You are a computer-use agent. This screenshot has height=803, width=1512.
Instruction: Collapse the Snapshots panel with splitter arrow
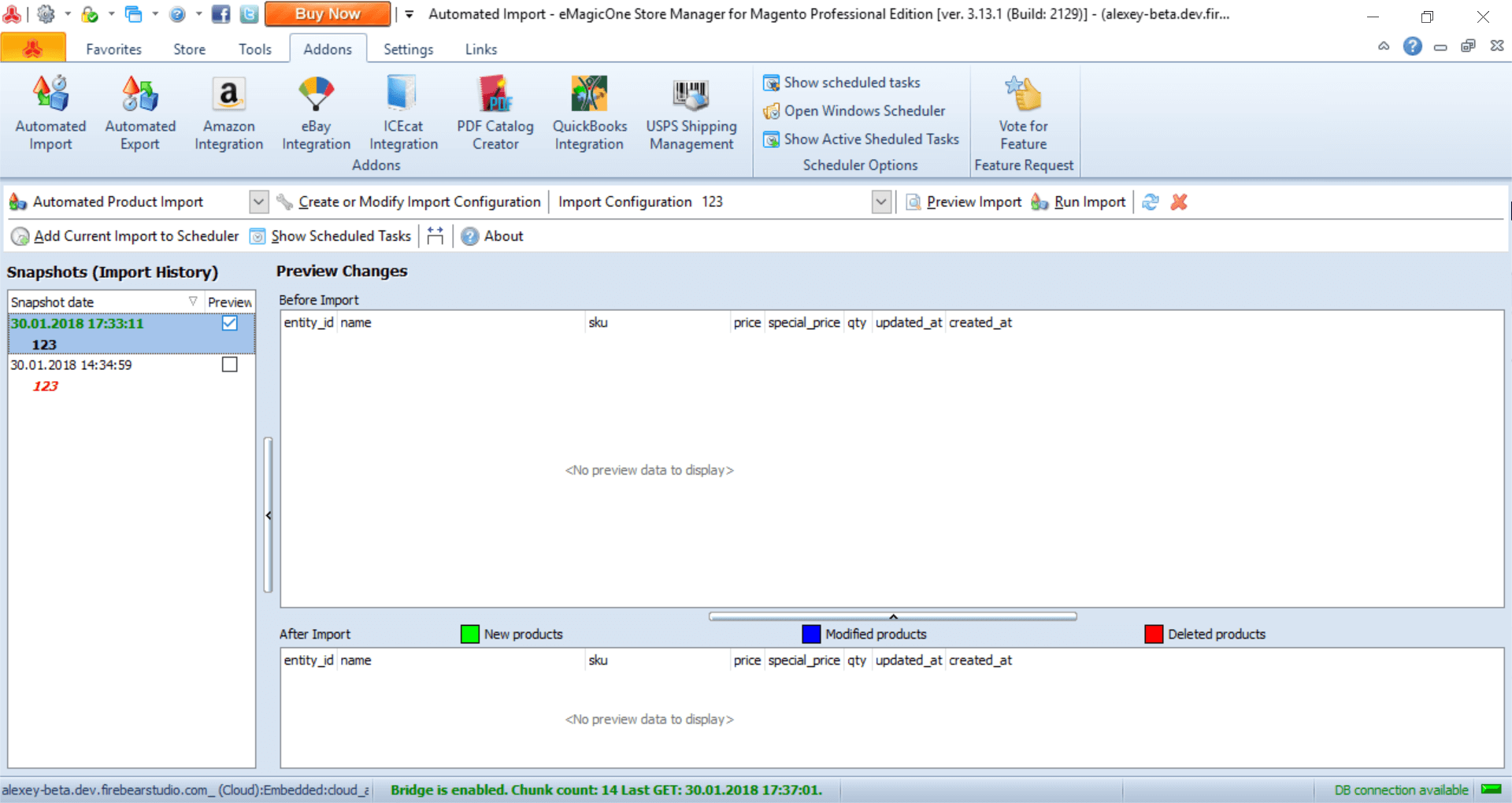[269, 516]
